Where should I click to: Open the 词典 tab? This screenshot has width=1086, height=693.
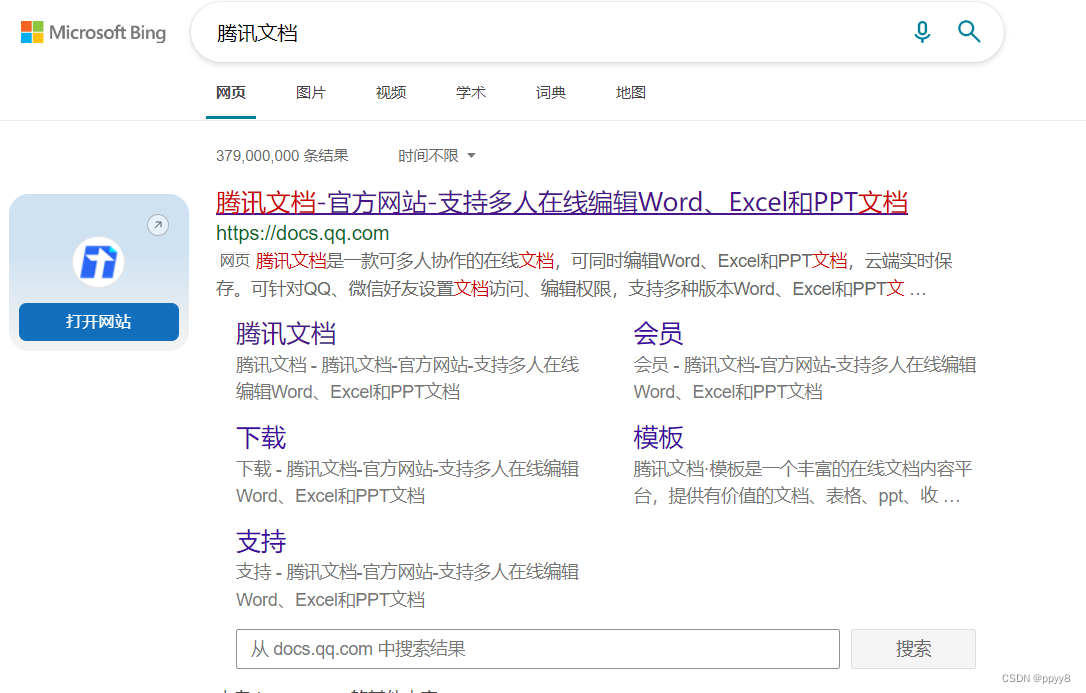(x=551, y=93)
